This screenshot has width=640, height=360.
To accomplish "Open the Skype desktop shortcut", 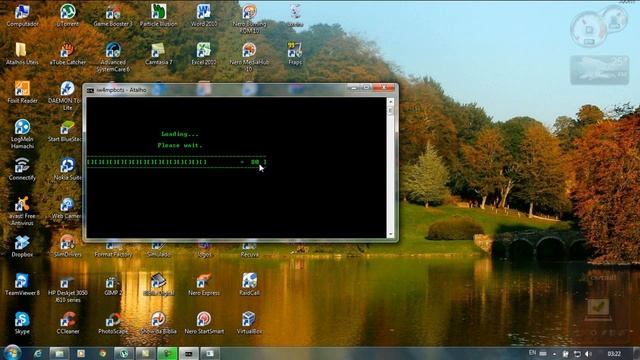I will [22, 323].
